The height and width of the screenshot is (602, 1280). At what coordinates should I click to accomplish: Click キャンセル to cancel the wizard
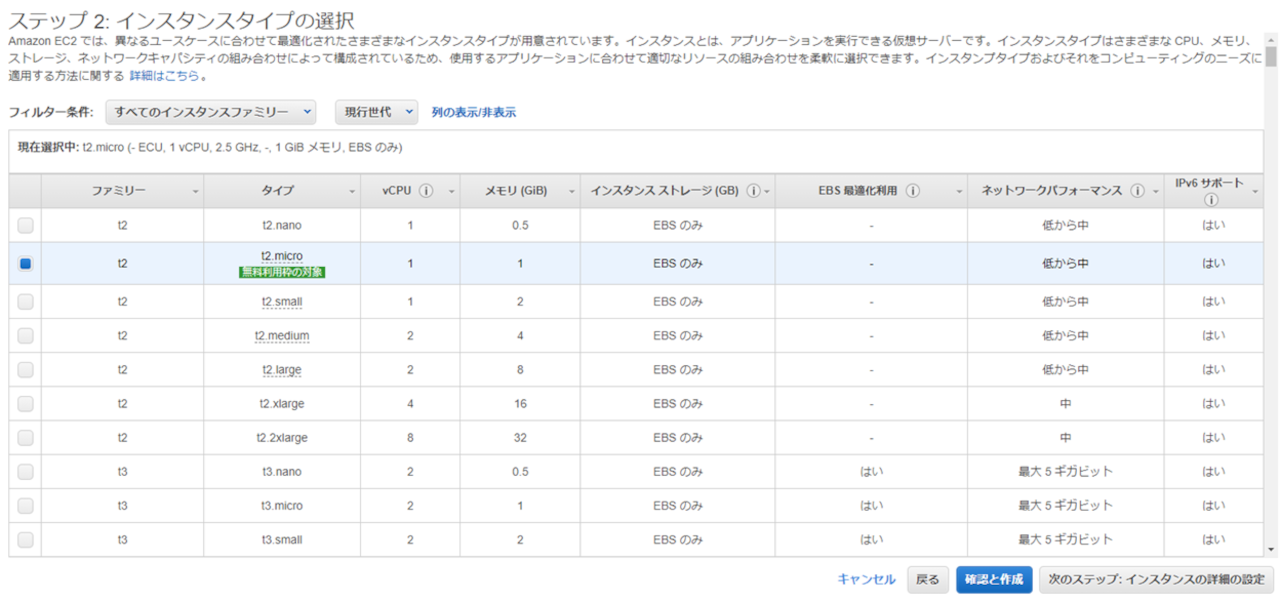866,580
